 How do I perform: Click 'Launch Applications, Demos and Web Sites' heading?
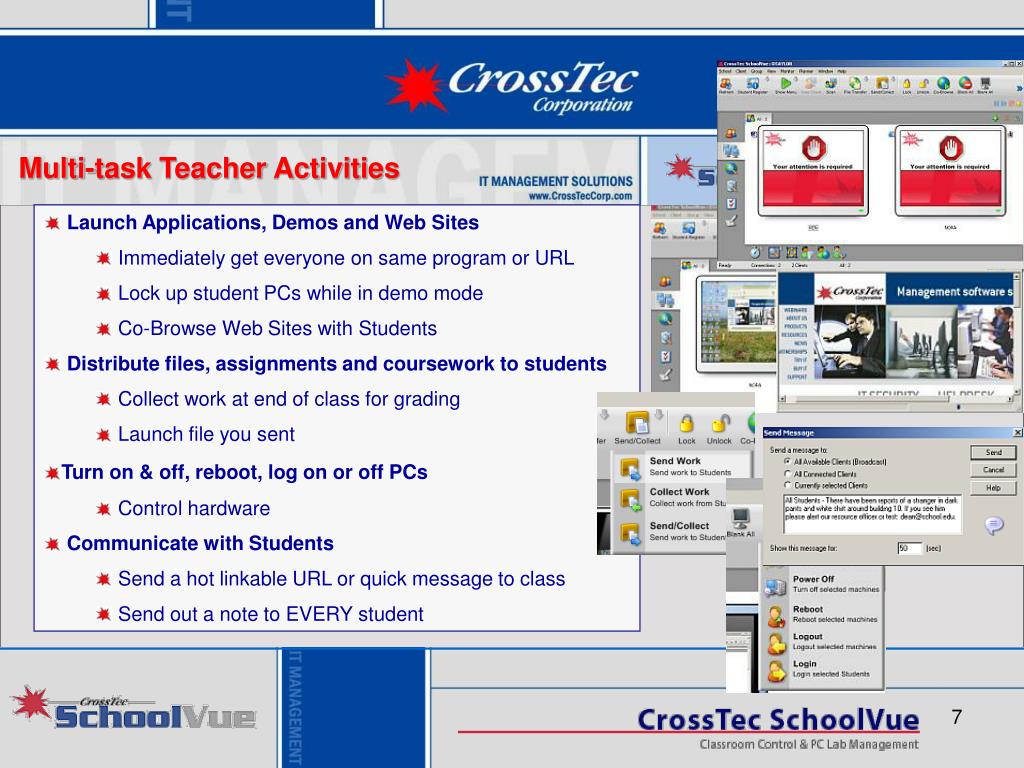[x=273, y=223]
